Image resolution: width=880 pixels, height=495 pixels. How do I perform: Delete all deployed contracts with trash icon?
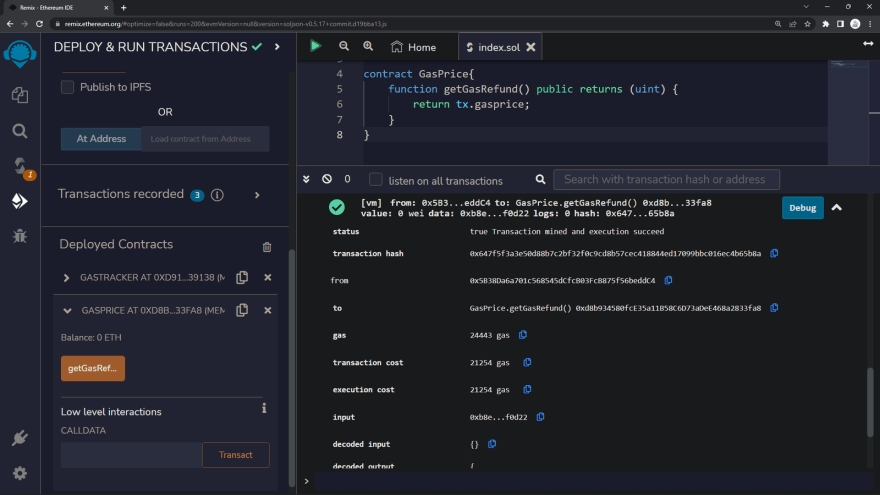coord(267,247)
